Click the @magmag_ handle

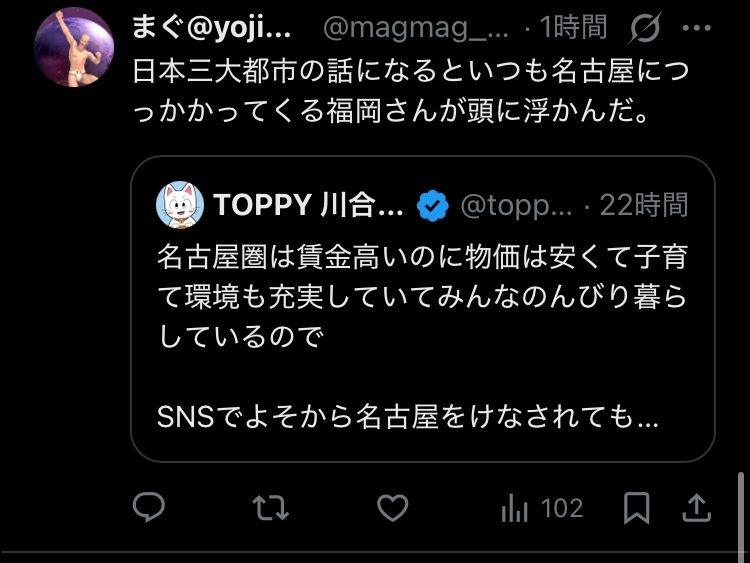415,28
